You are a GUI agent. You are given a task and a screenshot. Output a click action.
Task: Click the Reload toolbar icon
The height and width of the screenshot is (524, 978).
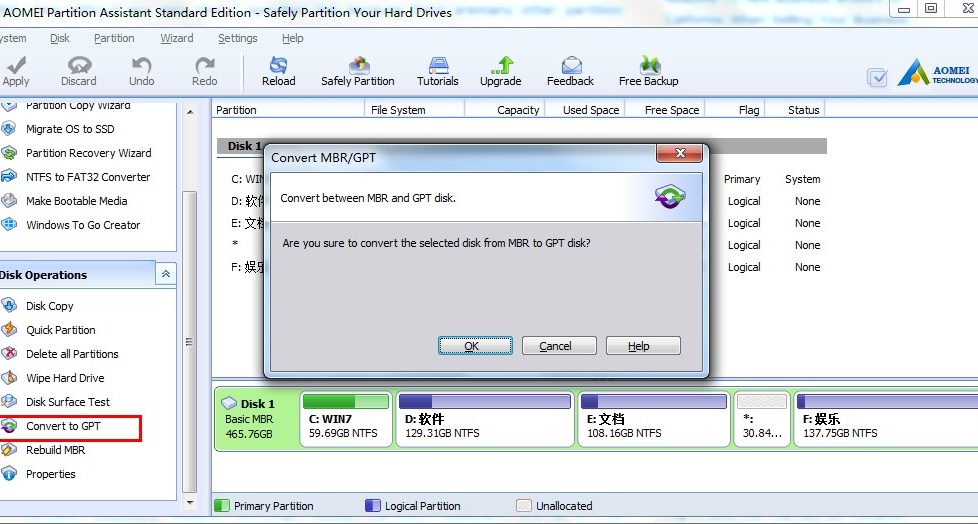[278, 71]
